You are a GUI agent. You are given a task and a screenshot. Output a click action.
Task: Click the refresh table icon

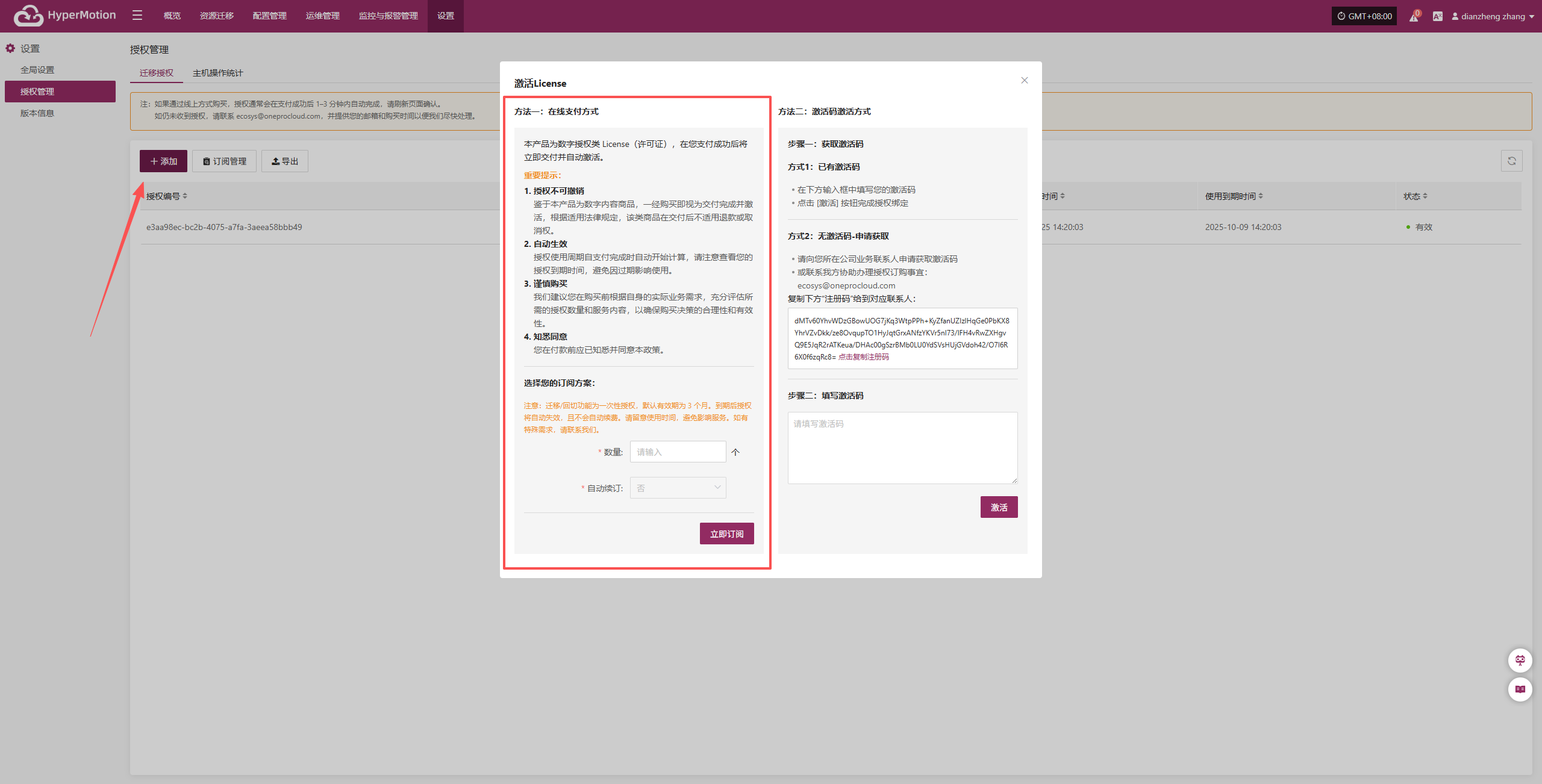(1511, 161)
